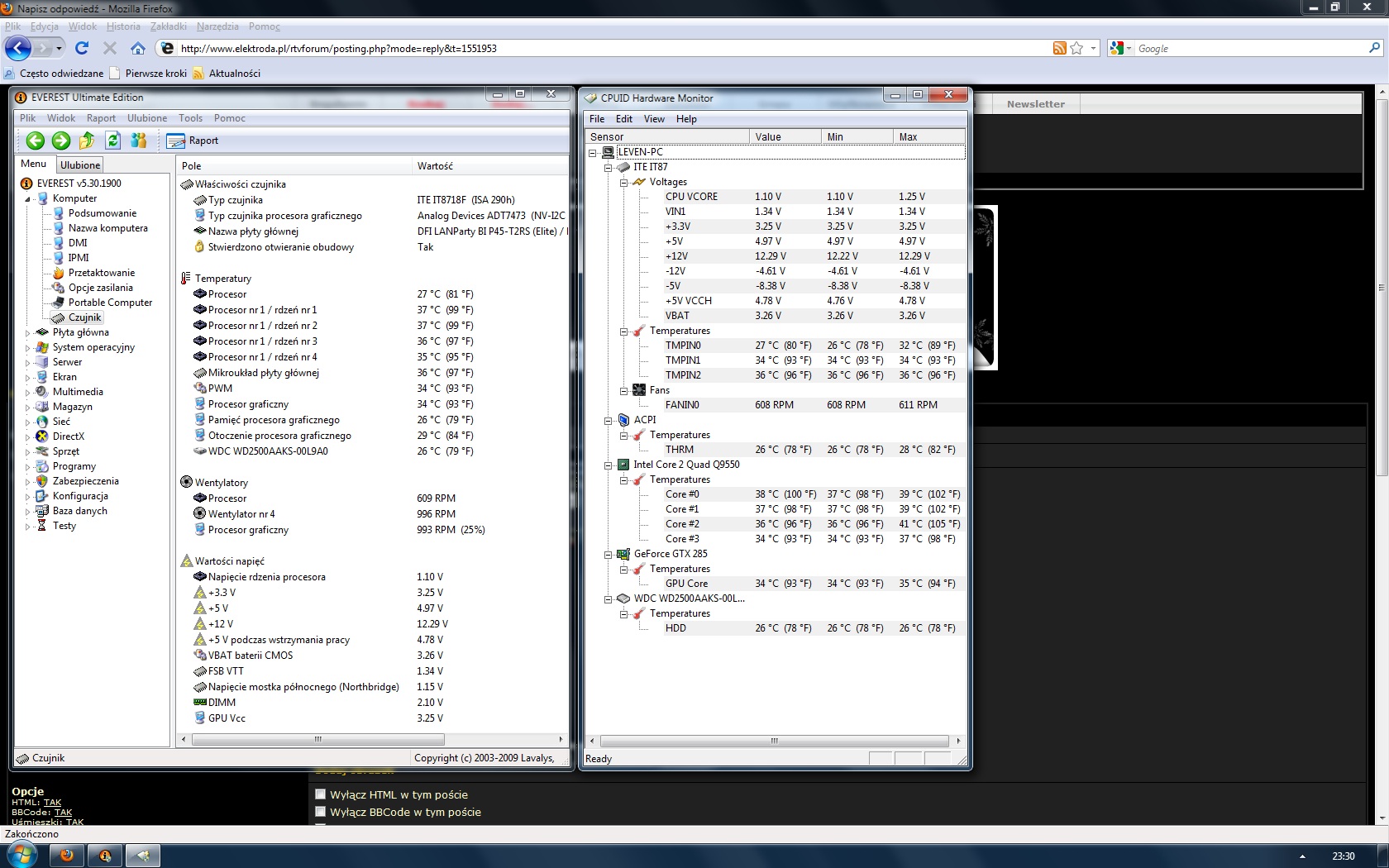Click the system clock showing 23:30
Image resolution: width=1389 pixels, height=868 pixels.
point(1344,856)
